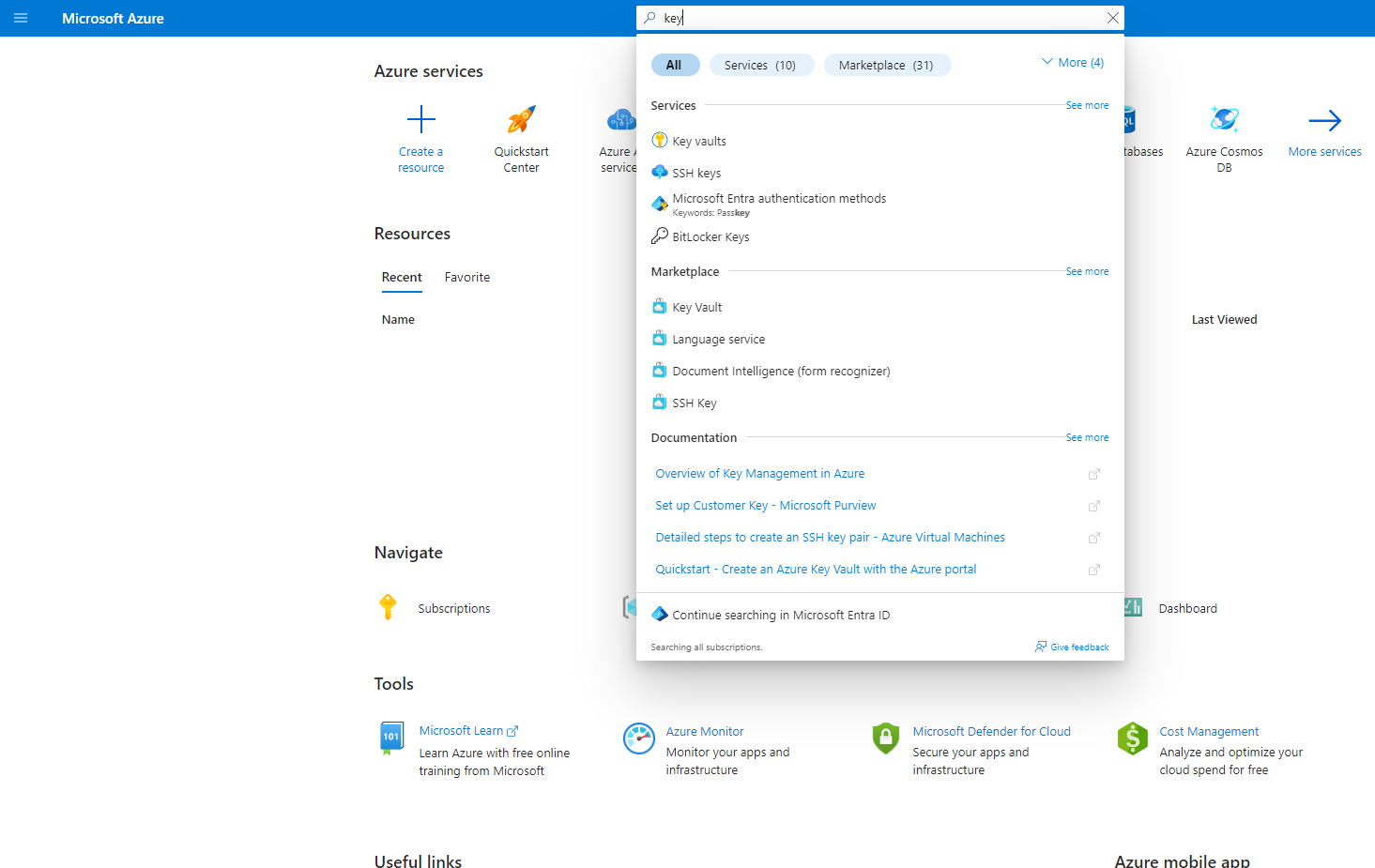Open Set up Customer Key - Microsoft Purview
Screen dimensions: 1375x868
click(x=766, y=506)
